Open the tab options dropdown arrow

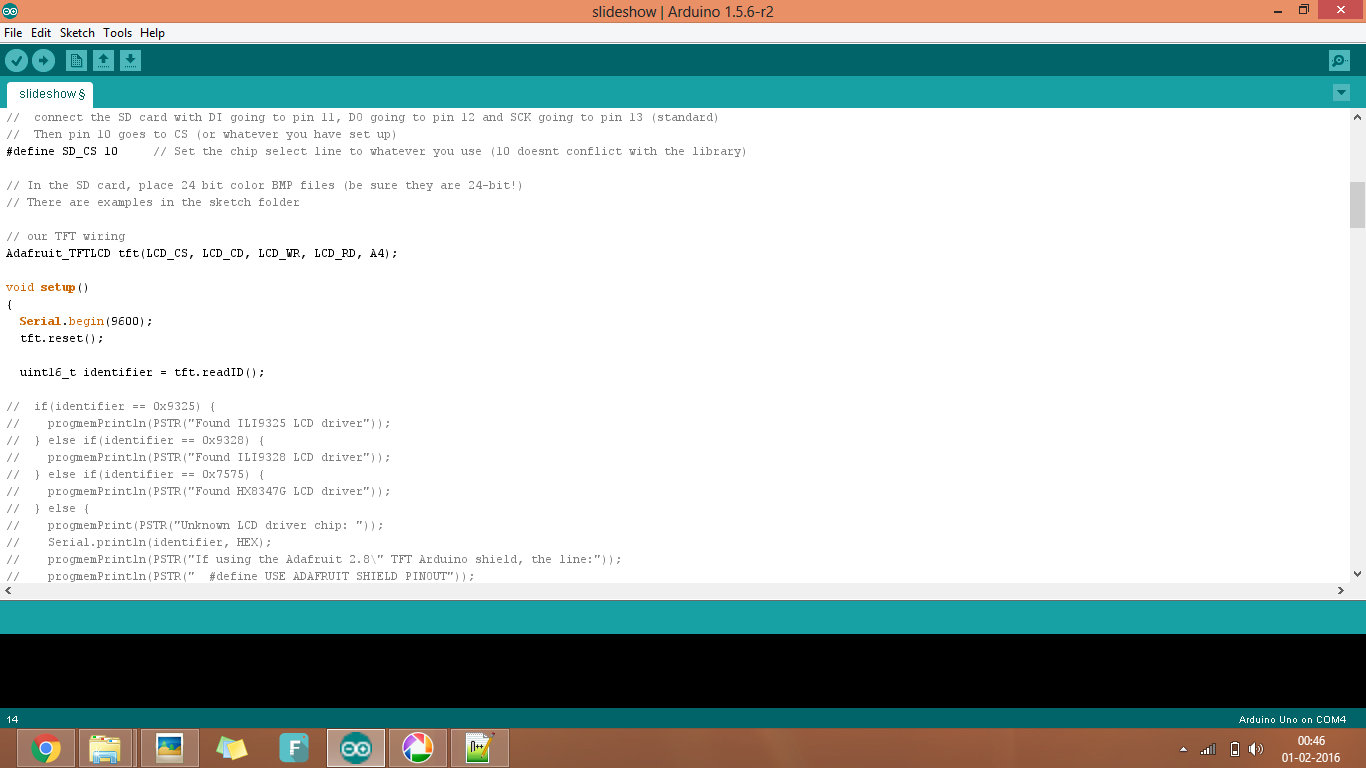[x=1341, y=93]
